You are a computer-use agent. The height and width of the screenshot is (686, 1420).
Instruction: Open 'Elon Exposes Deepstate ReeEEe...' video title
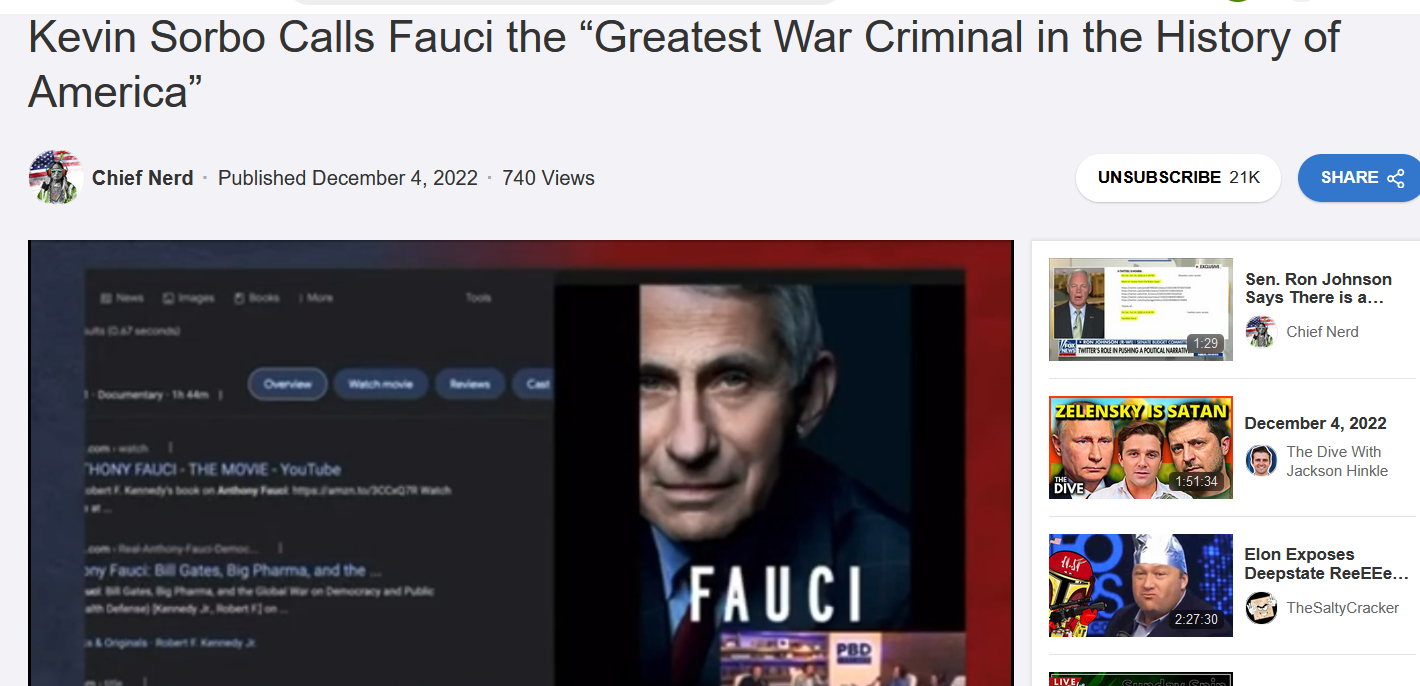(x=1326, y=564)
